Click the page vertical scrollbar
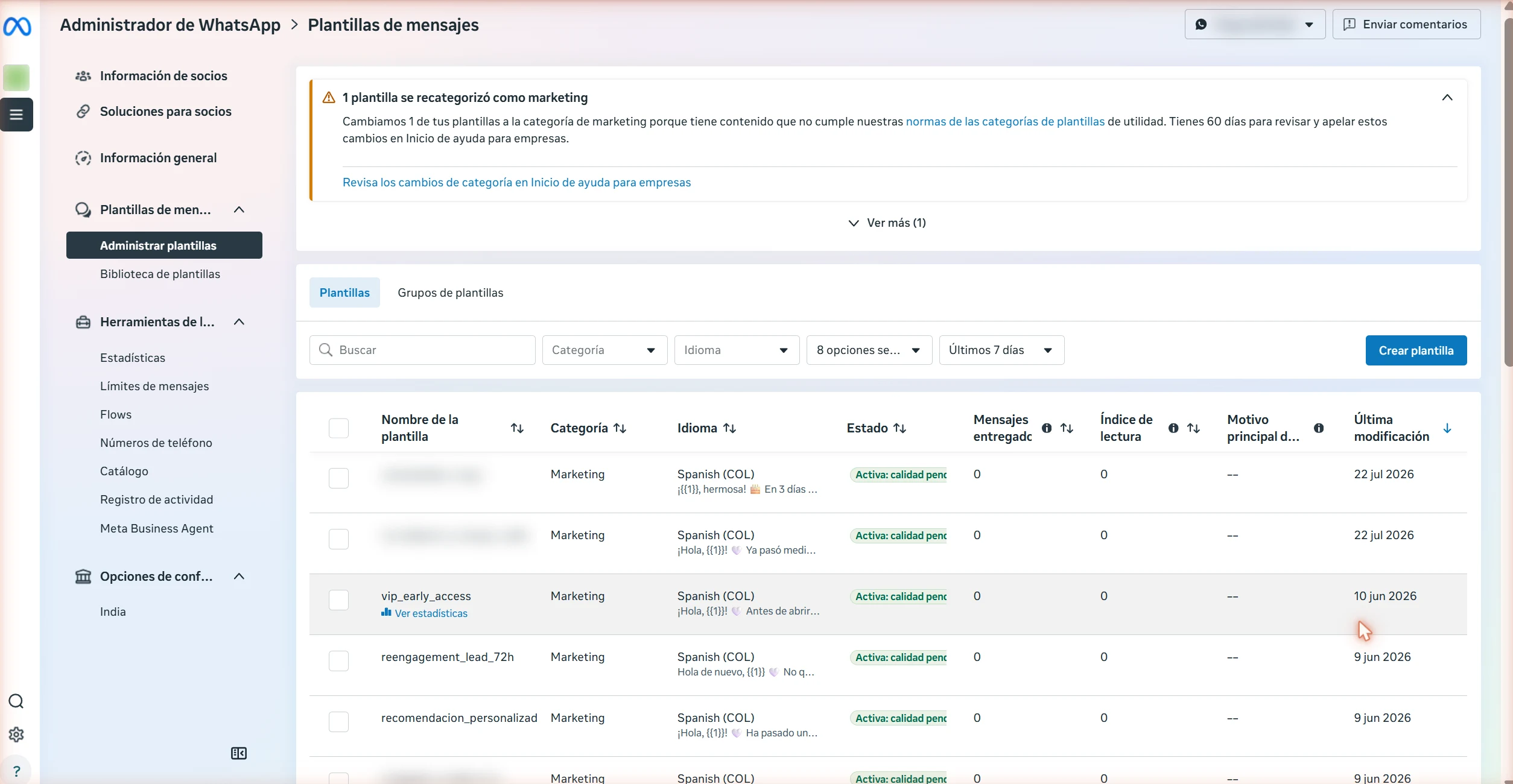Image resolution: width=1513 pixels, height=784 pixels. (x=1508, y=193)
